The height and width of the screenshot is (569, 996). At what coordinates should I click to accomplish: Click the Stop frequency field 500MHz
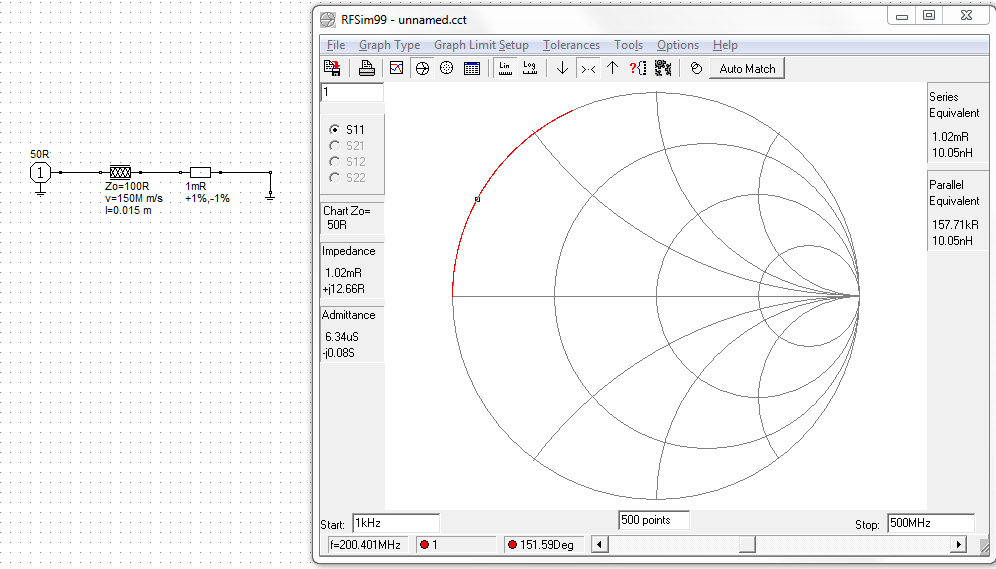click(x=931, y=523)
